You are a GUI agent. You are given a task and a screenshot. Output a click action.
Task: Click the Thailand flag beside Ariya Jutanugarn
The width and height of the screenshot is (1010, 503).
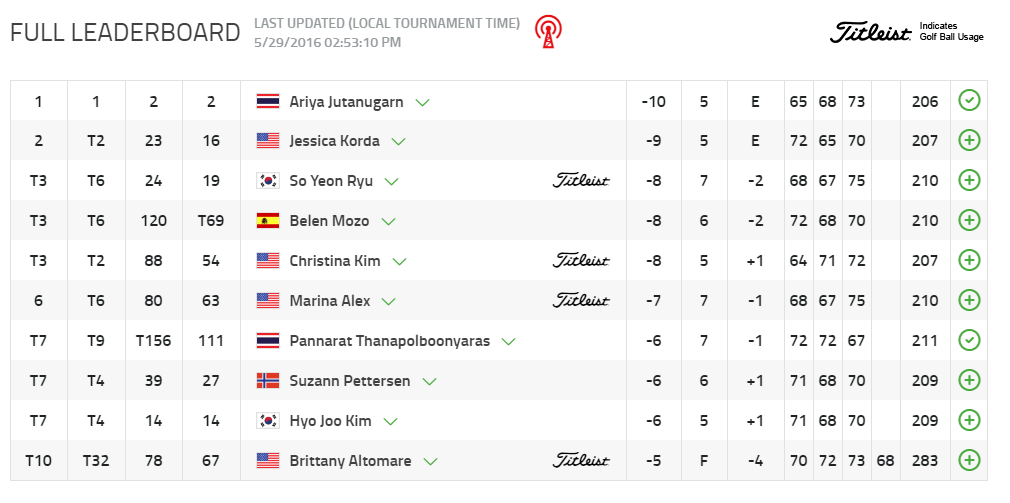pyautogui.click(x=267, y=101)
